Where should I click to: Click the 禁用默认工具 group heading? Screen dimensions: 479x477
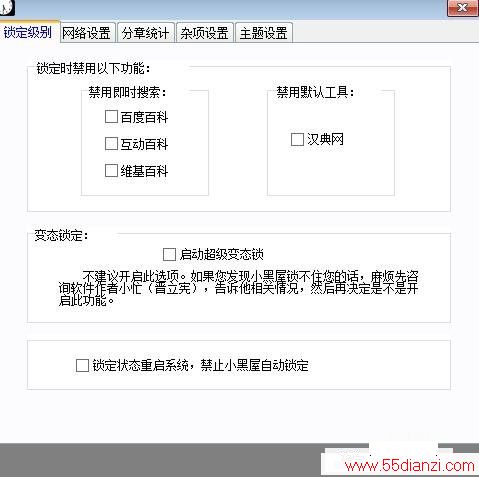click(x=315, y=92)
